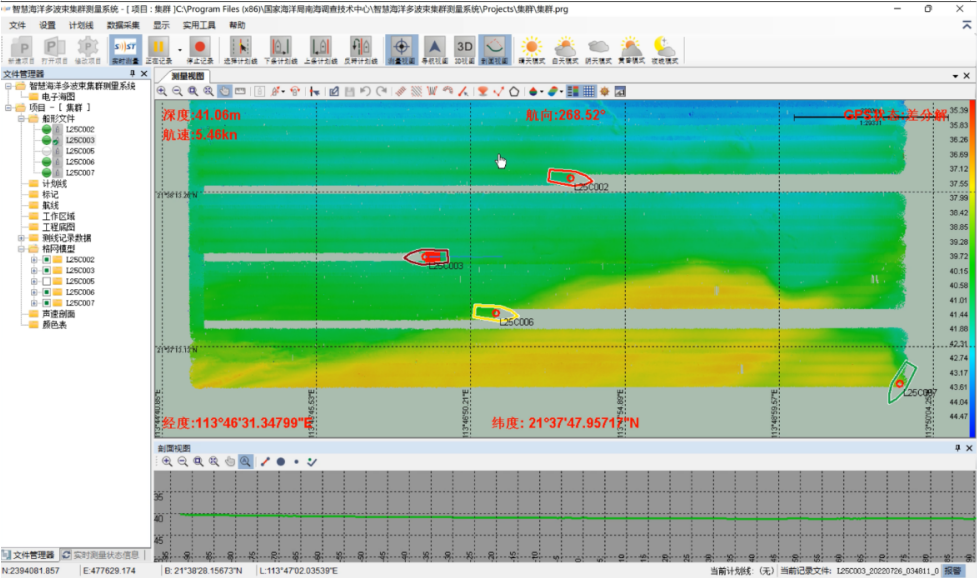Toggle the L25C007 grid model checkbox
This screenshot has width=977, height=584.
(x=45, y=303)
